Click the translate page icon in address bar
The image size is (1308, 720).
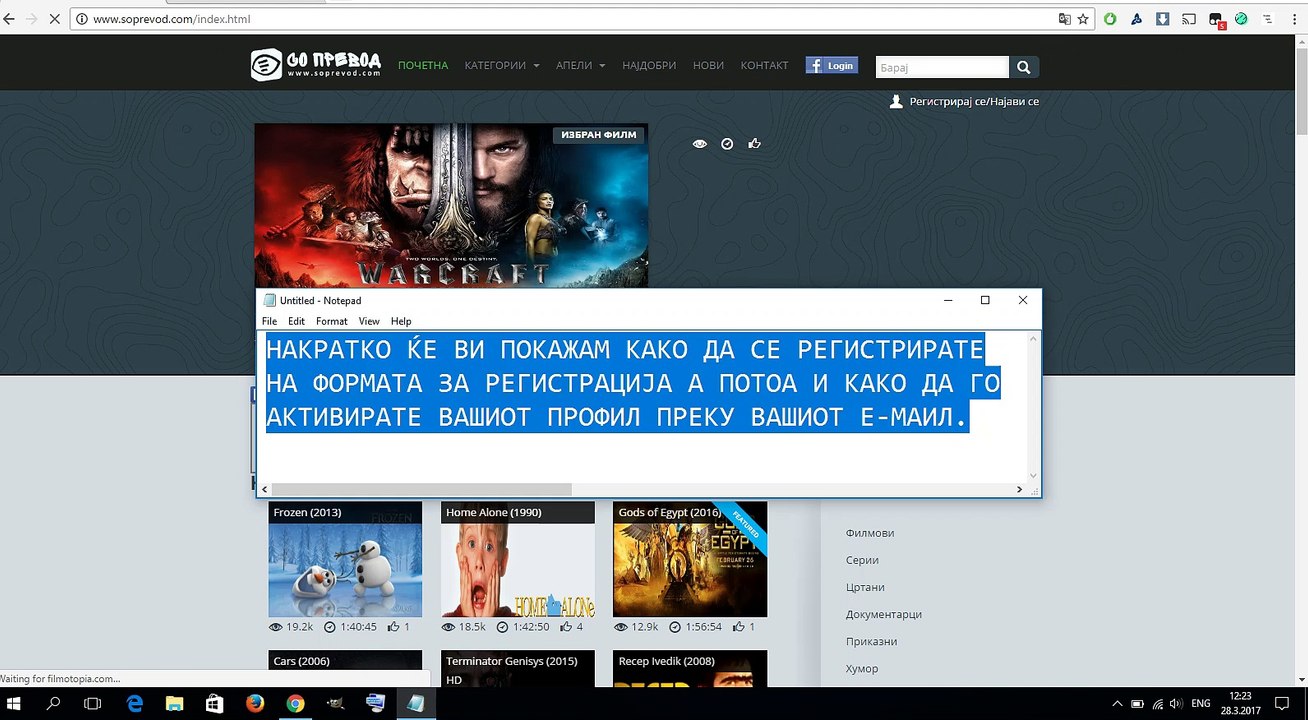[1065, 19]
